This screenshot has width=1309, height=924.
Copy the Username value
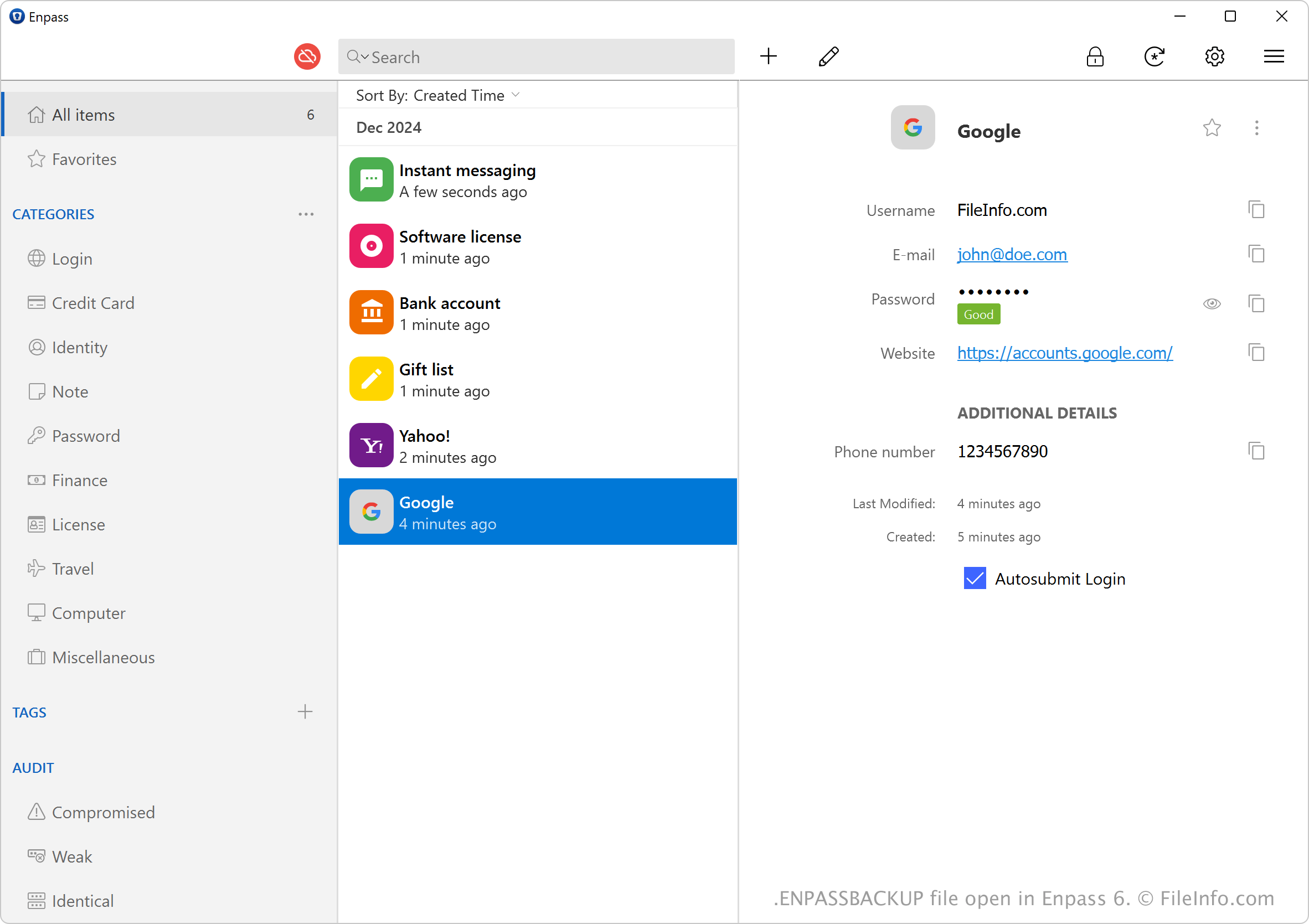coord(1256,210)
